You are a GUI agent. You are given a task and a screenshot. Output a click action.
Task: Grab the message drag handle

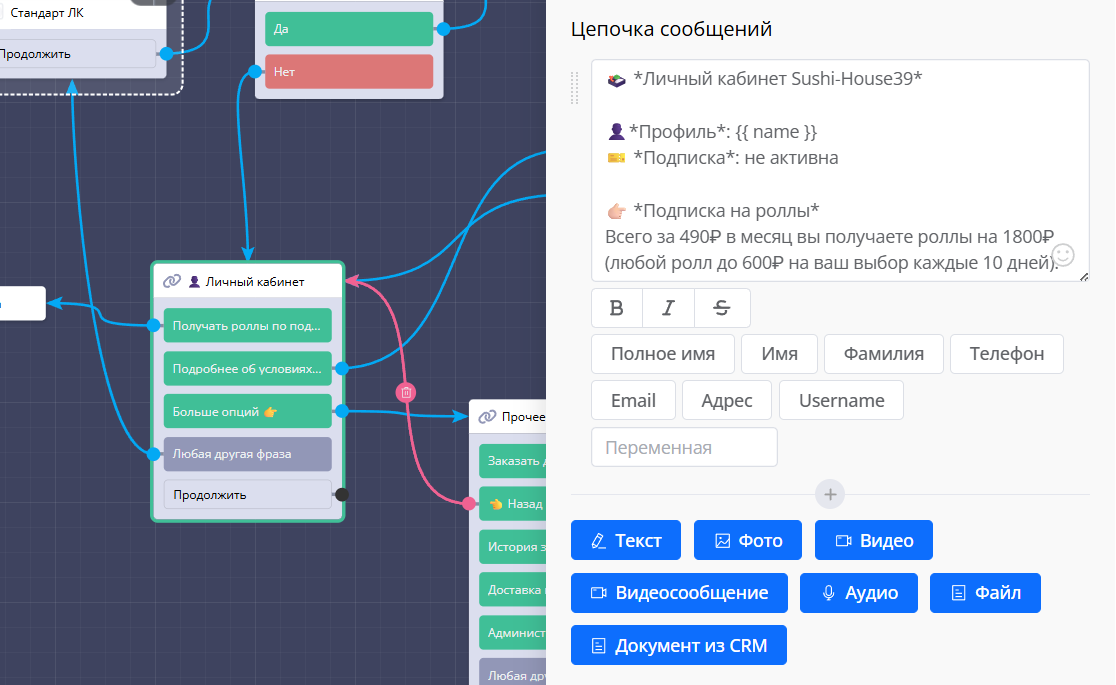click(x=575, y=88)
